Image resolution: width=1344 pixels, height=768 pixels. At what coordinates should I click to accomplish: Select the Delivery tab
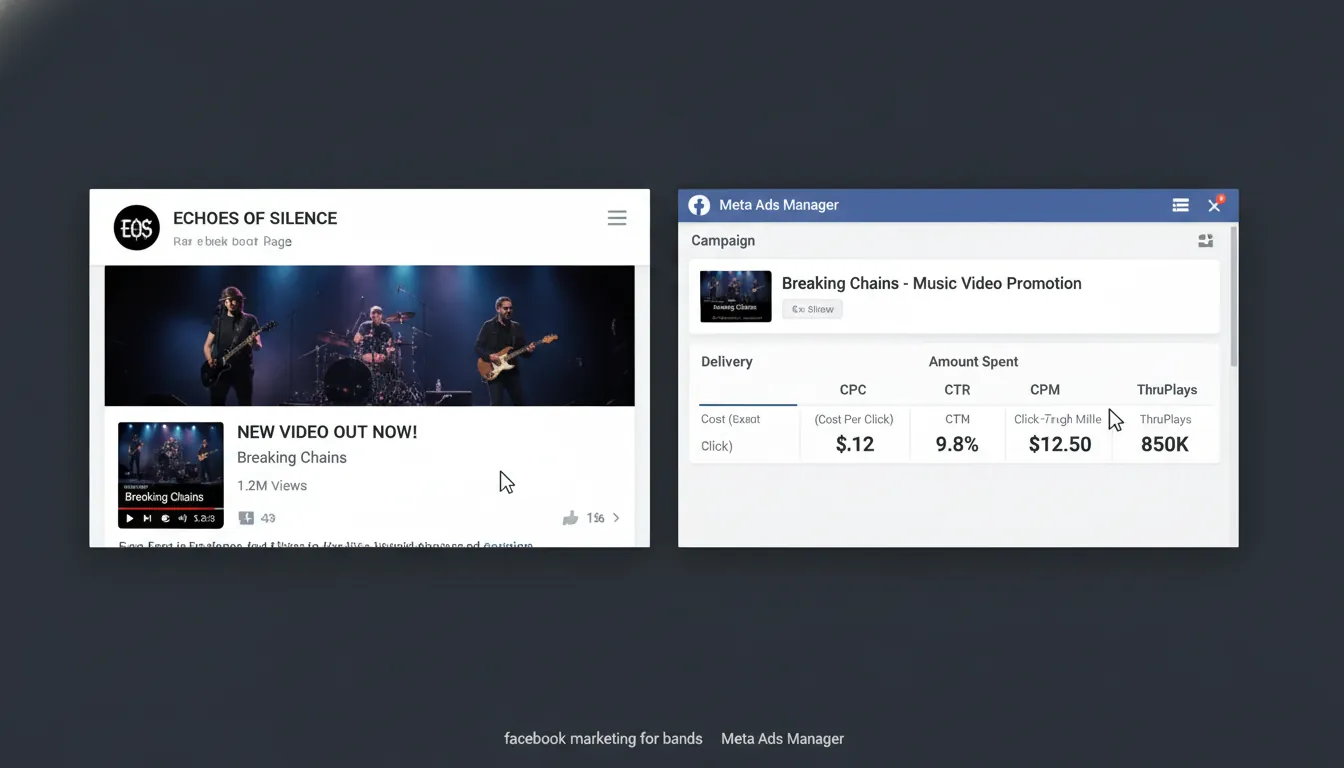click(x=727, y=361)
